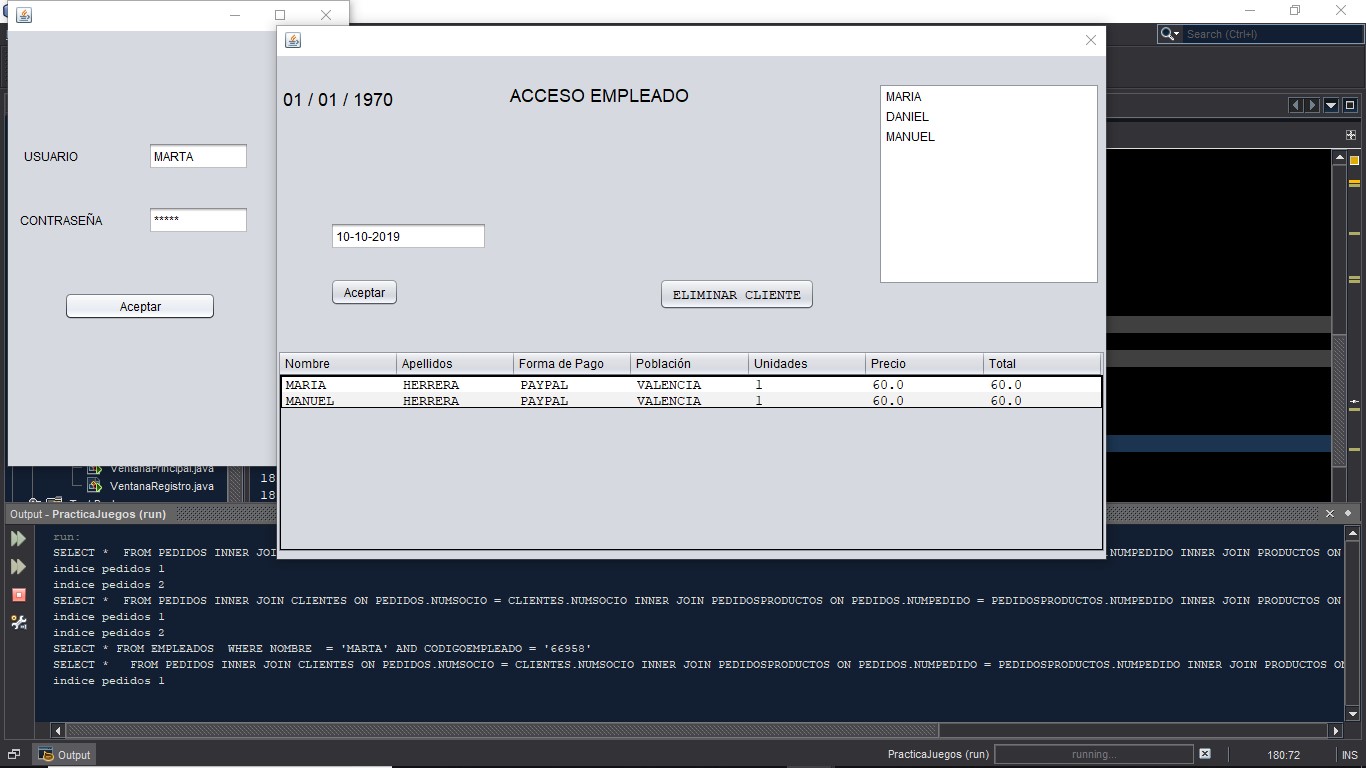Select MANUEL row name cell in table

340,401
